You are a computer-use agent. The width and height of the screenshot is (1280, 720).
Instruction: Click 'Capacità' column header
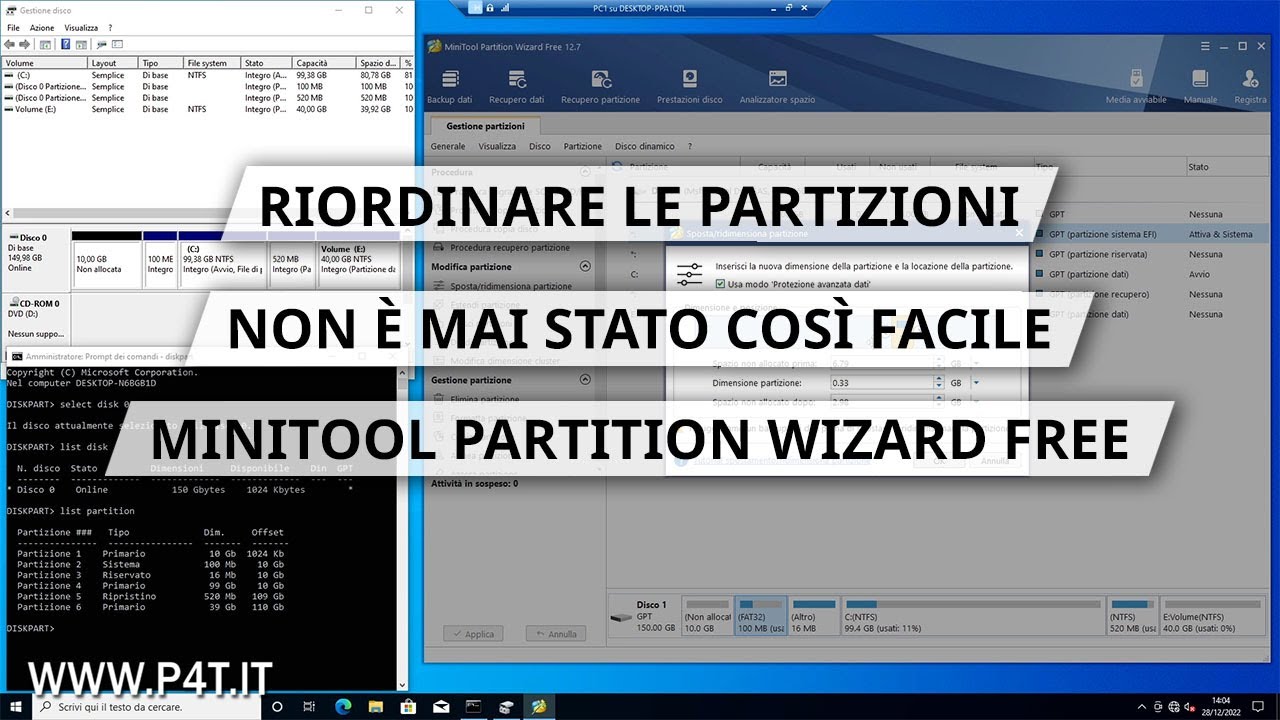[x=324, y=63]
